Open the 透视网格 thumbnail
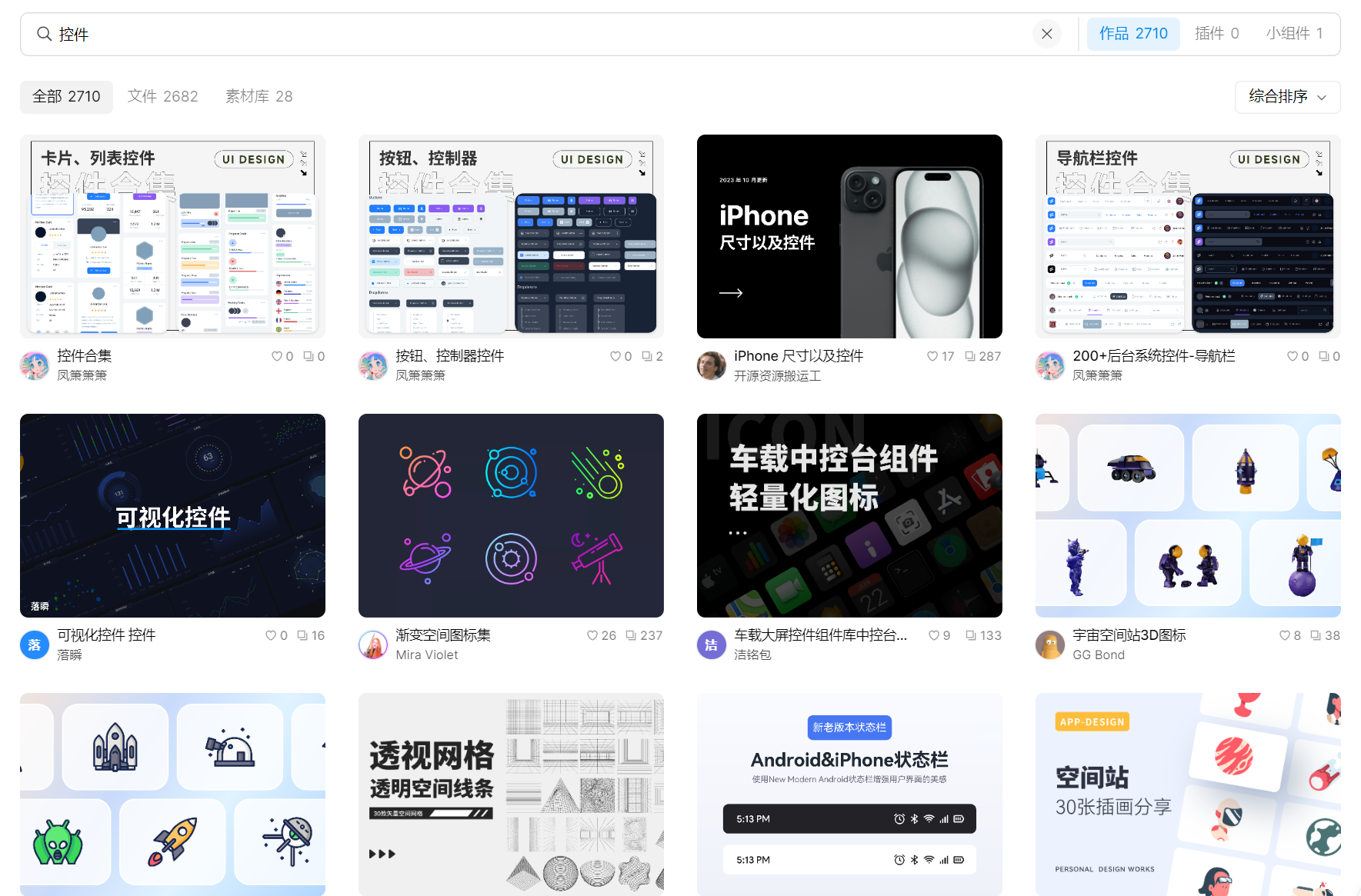Image resolution: width=1361 pixels, height=896 pixels. click(x=511, y=794)
